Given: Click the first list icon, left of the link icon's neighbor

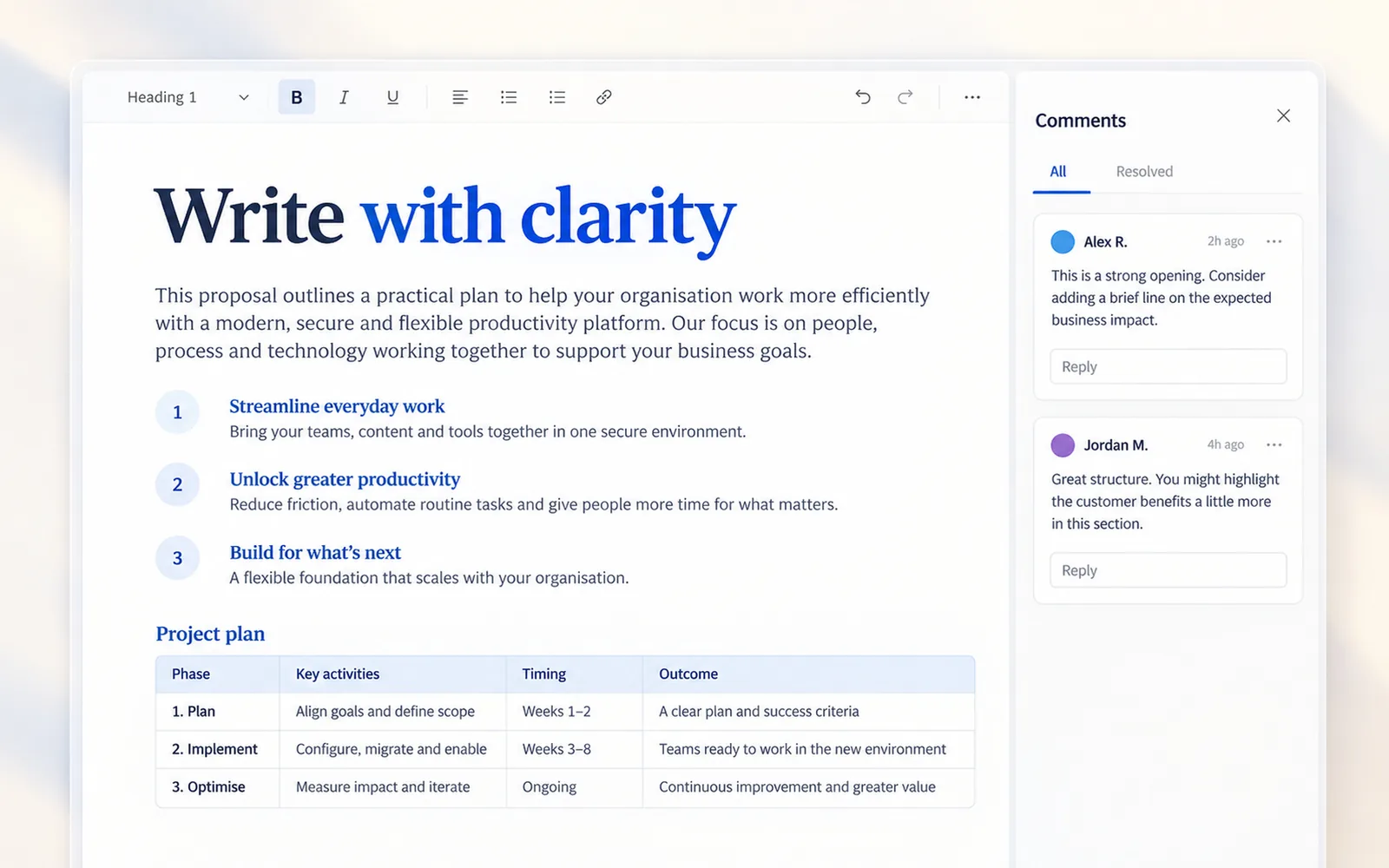Looking at the screenshot, I should (x=509, y=97).
